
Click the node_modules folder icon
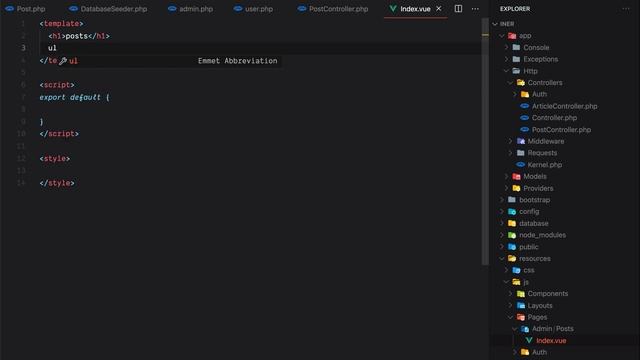pos(512,235)
